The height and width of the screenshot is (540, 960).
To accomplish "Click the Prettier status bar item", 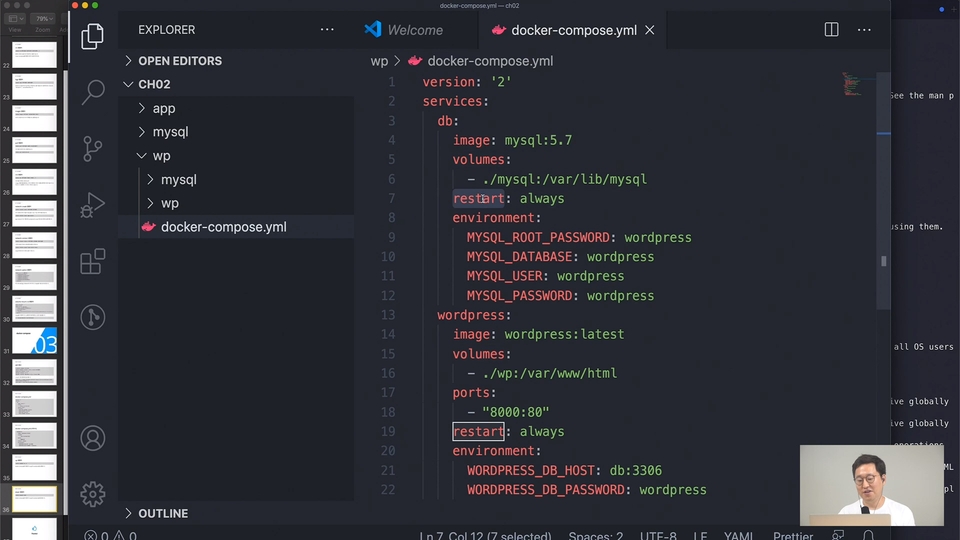I will [x=793, y=536].
